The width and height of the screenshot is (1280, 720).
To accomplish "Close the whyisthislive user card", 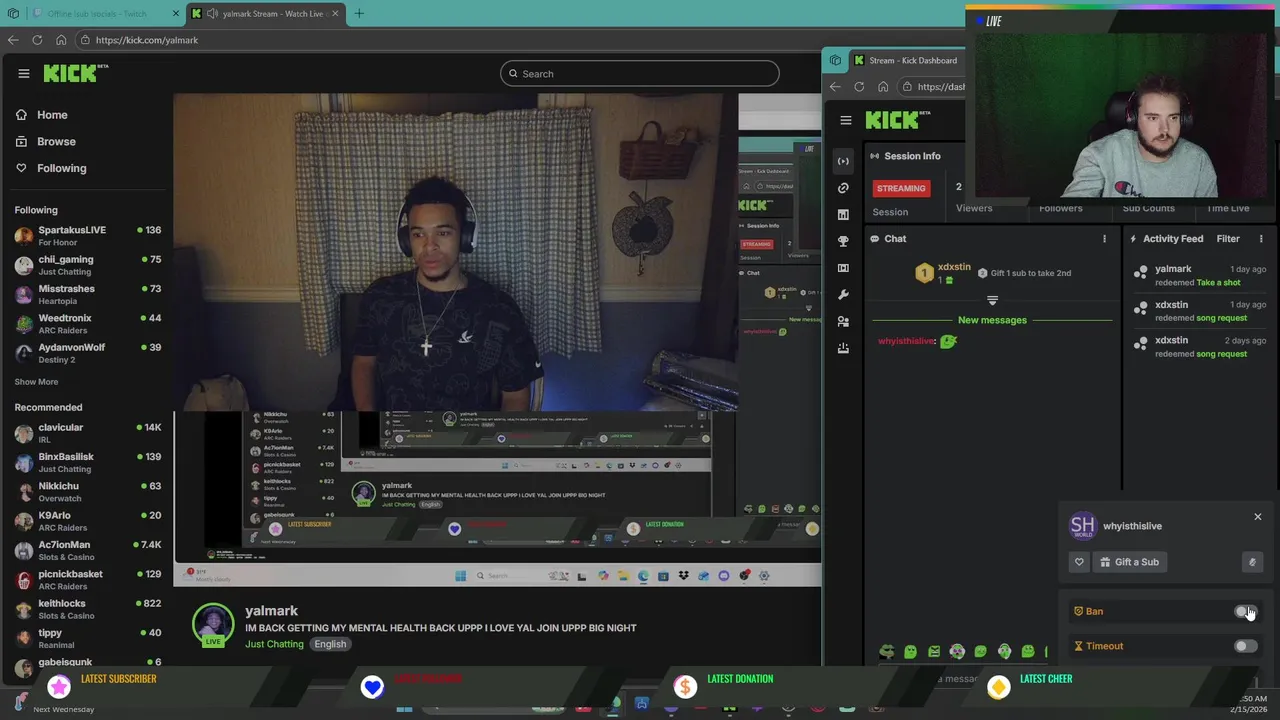I will 1257,517.
